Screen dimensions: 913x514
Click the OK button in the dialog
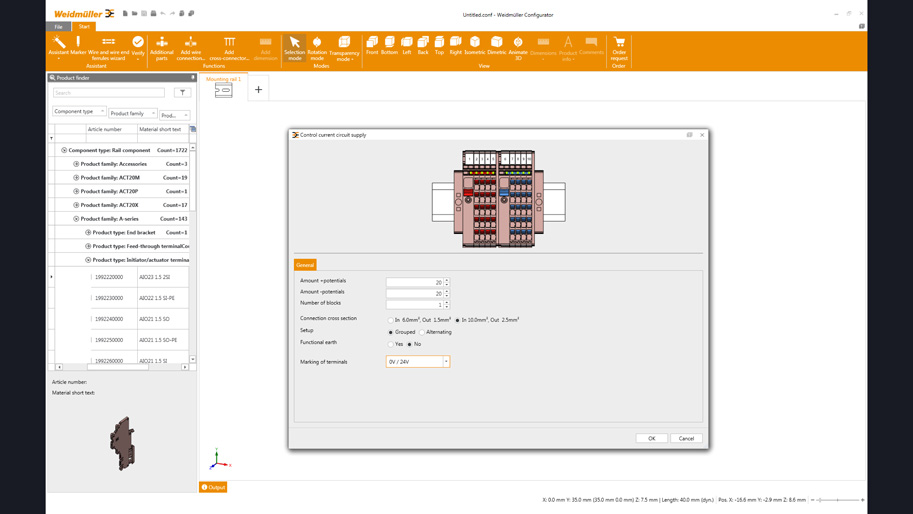(x=651, y=438)
